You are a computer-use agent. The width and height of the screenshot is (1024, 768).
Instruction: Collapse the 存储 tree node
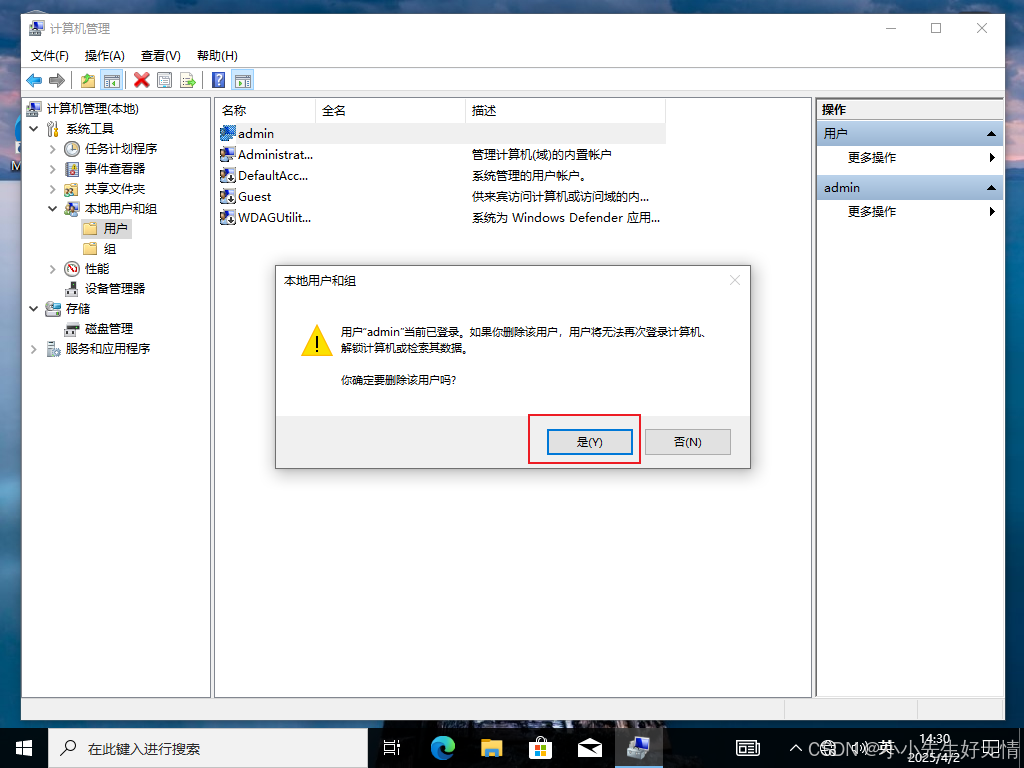pyautogui.click(x=34, y=308)
